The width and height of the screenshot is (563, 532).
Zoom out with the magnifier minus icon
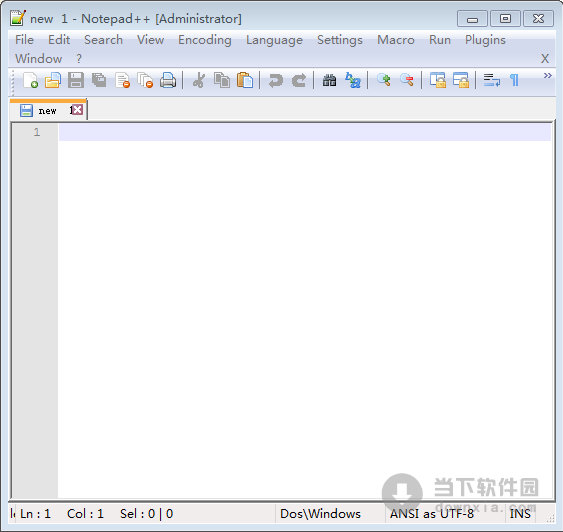pos(407,80)
